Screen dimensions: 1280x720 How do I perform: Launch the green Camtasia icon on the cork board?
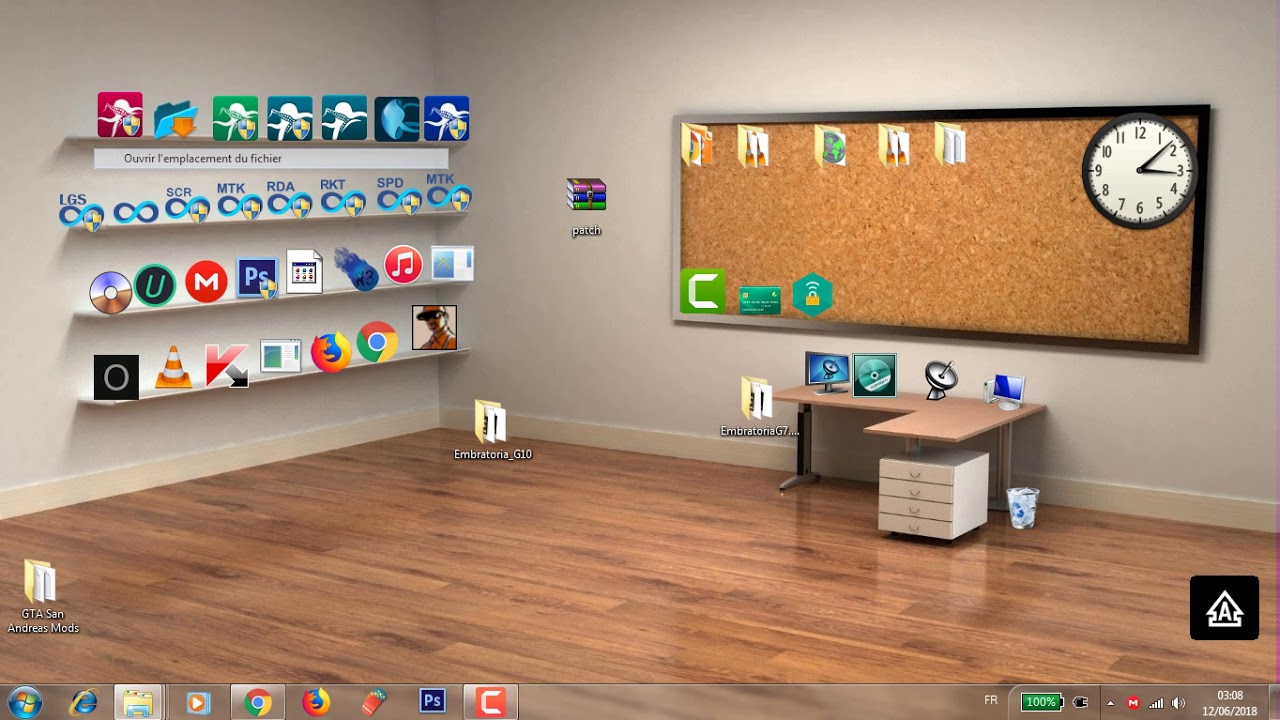[x=703, y=291]
